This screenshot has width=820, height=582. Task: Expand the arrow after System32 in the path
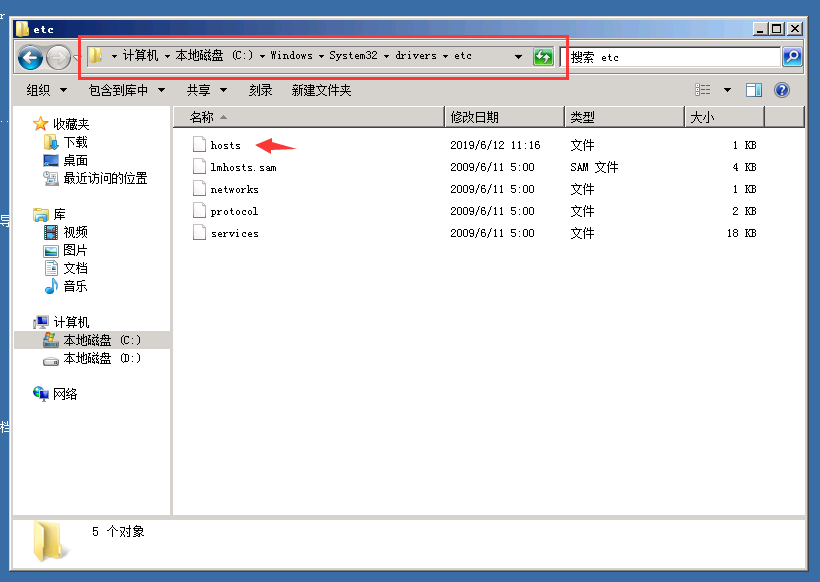[386, 56]
